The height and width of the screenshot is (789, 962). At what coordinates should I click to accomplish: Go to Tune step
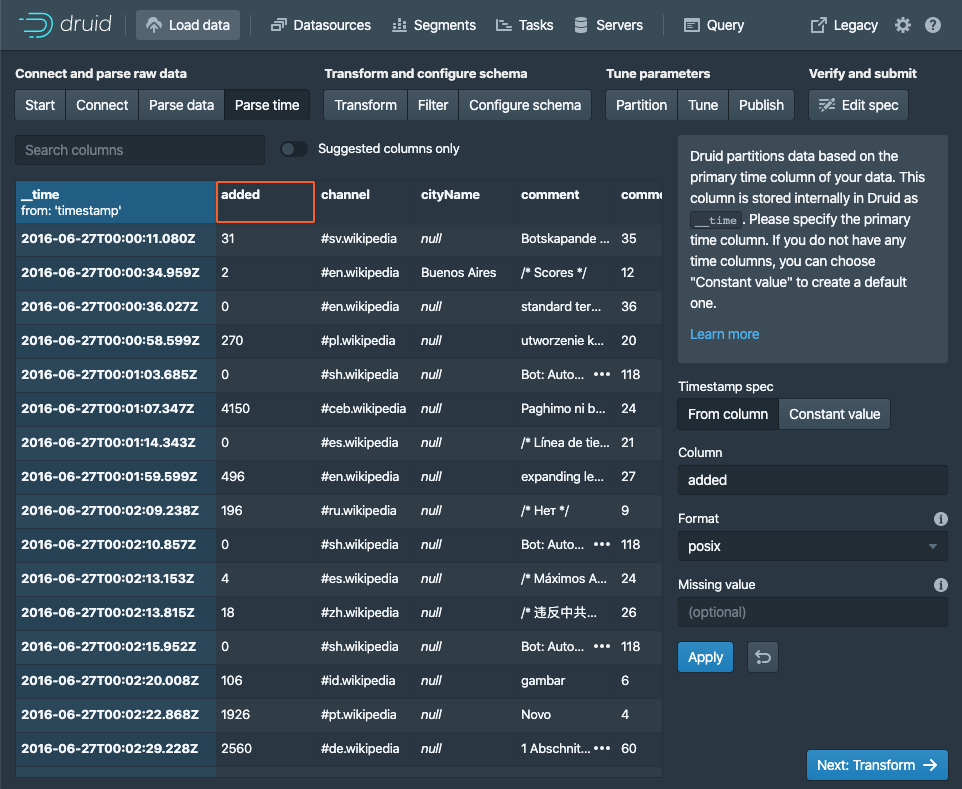pos(703,105)
